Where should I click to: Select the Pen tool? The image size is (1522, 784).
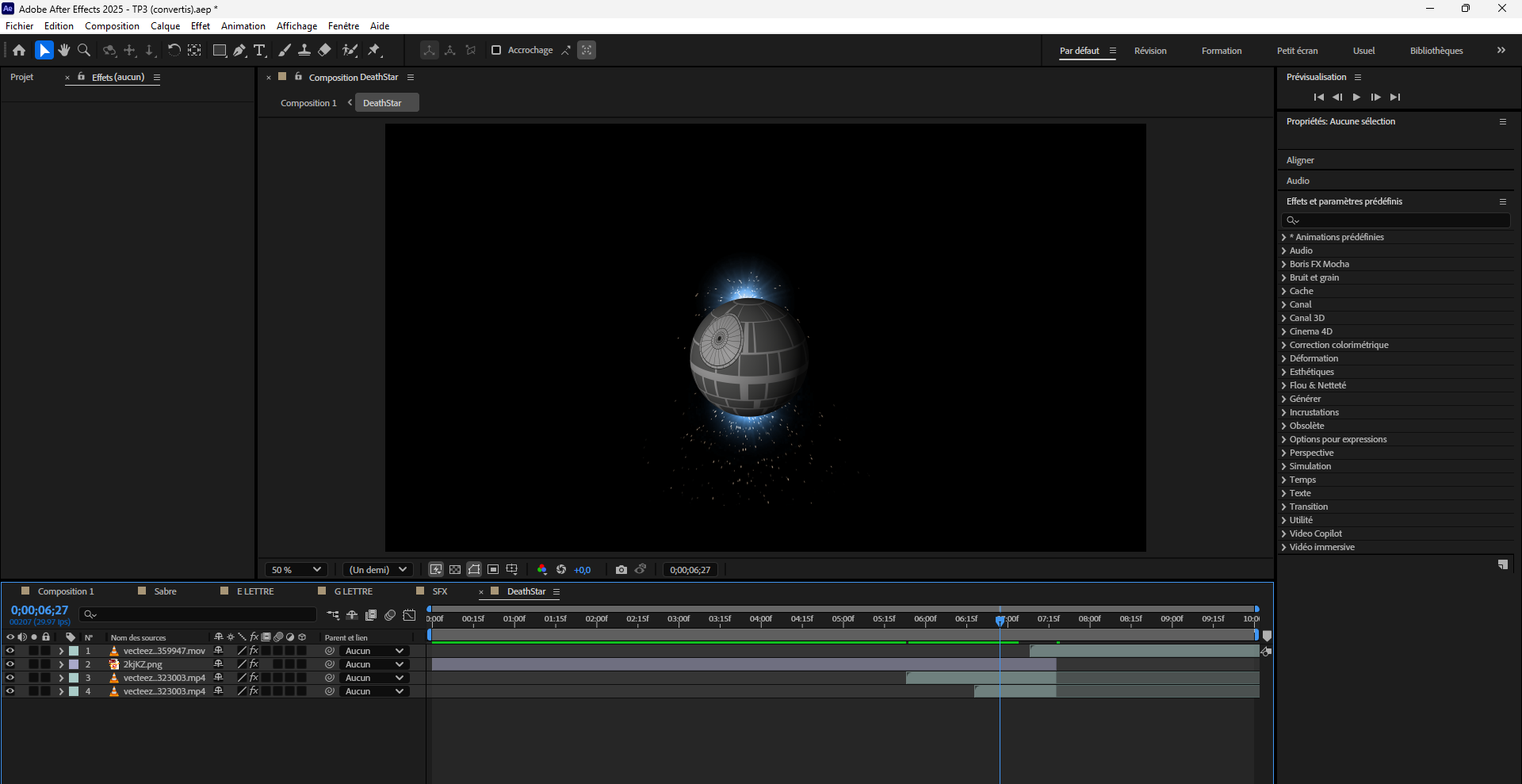tap(239, 50)
